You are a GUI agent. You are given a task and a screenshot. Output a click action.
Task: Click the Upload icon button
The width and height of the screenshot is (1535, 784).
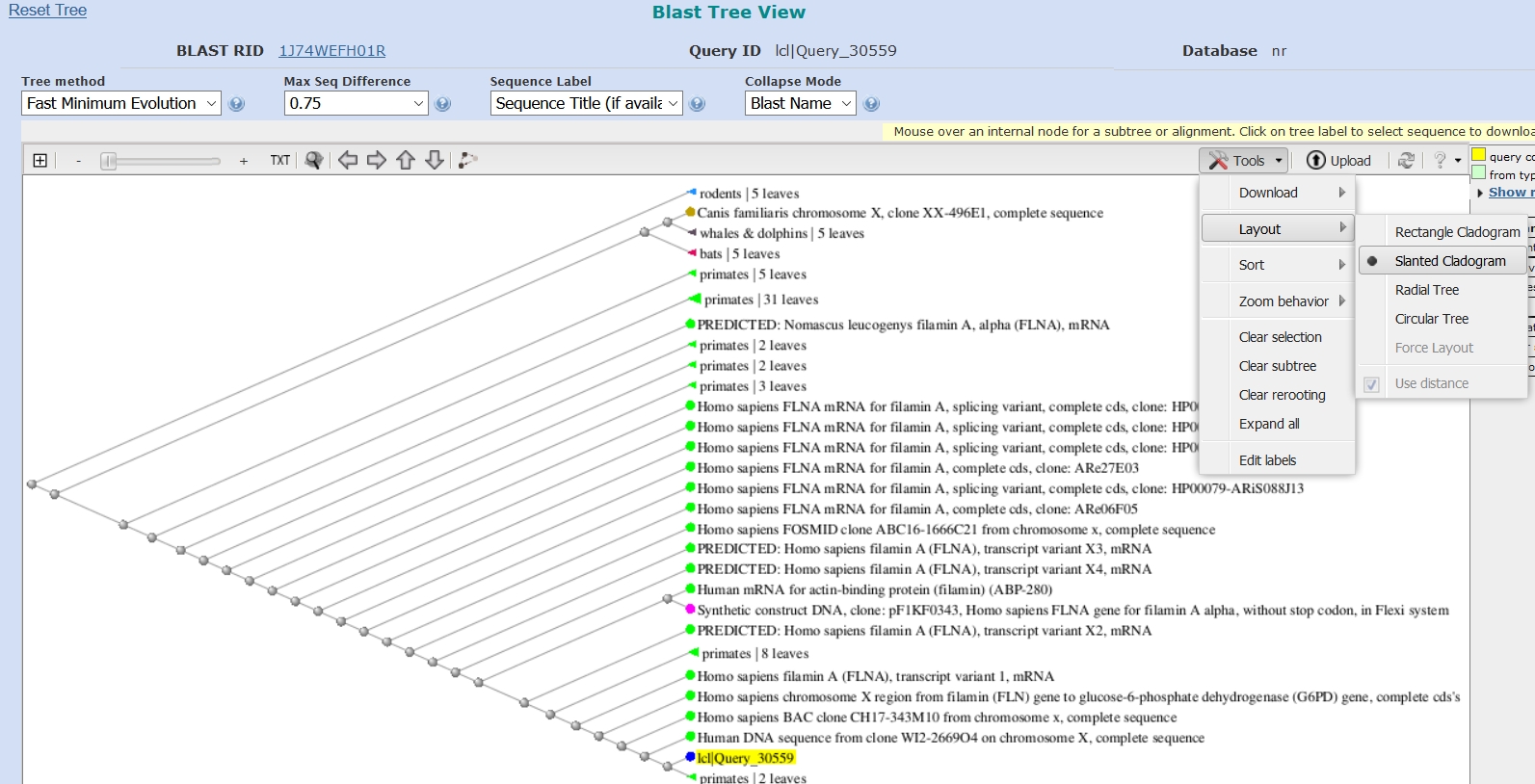click(x=1338, y=161)
